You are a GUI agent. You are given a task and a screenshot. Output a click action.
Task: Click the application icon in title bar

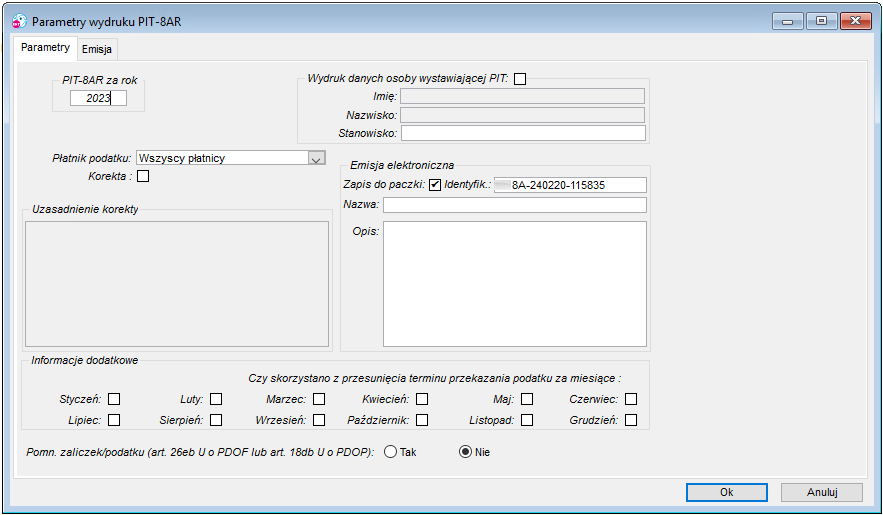(19, 21)
